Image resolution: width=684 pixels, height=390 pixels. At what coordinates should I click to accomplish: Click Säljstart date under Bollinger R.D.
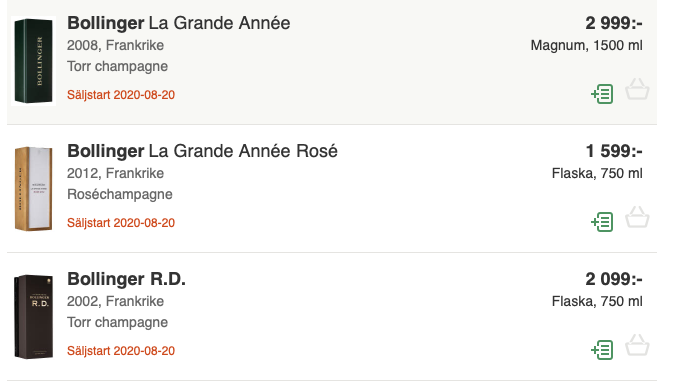[121, 351]
